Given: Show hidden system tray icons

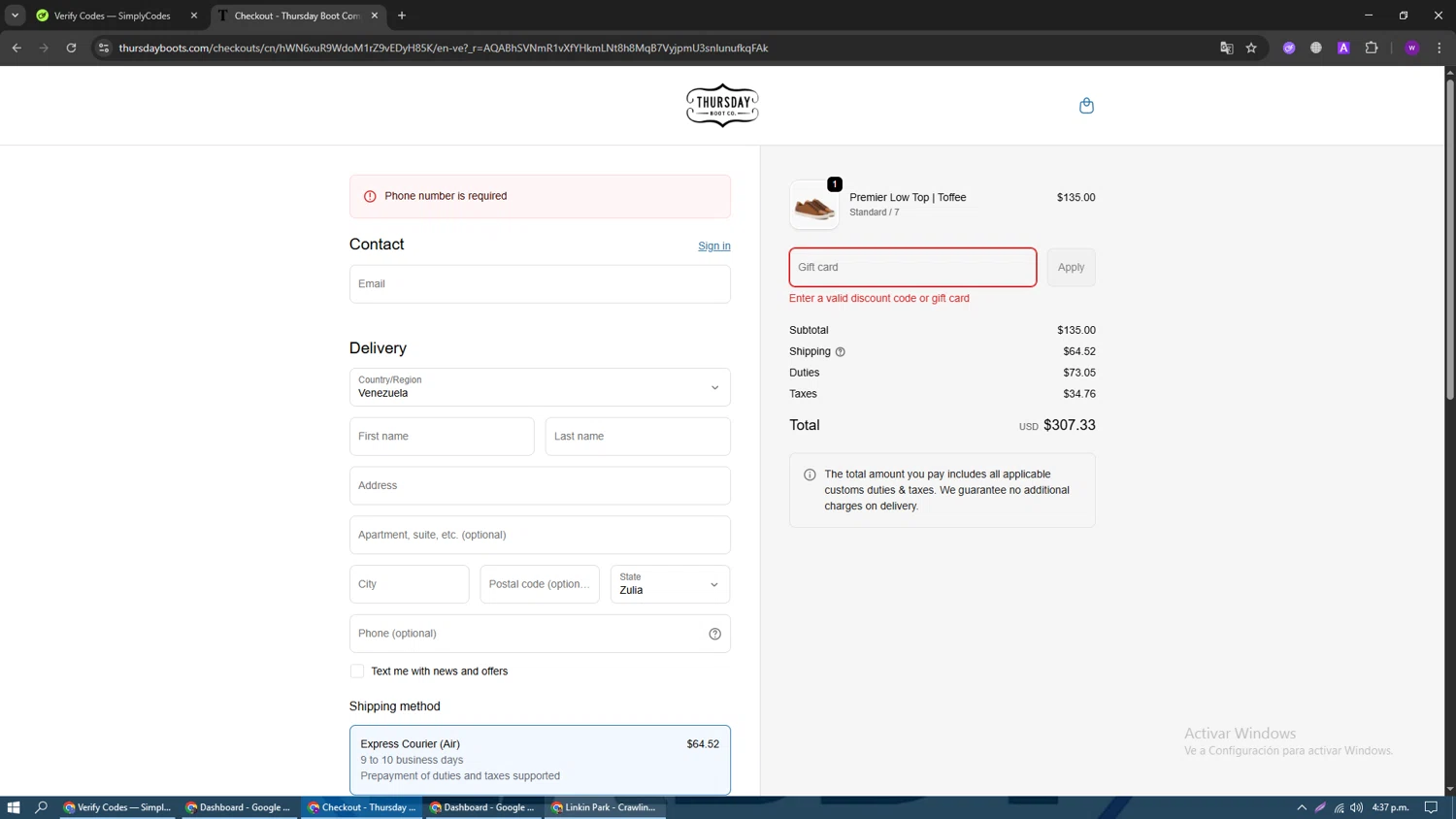Looking at the screenshot, I should [1302, 807].
